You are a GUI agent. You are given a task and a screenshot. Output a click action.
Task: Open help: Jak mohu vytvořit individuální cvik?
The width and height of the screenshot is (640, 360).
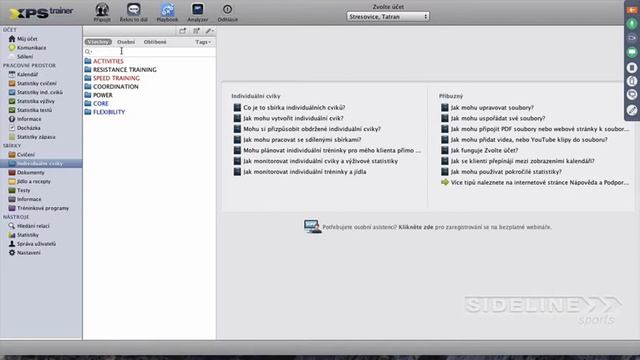[289, 118]
